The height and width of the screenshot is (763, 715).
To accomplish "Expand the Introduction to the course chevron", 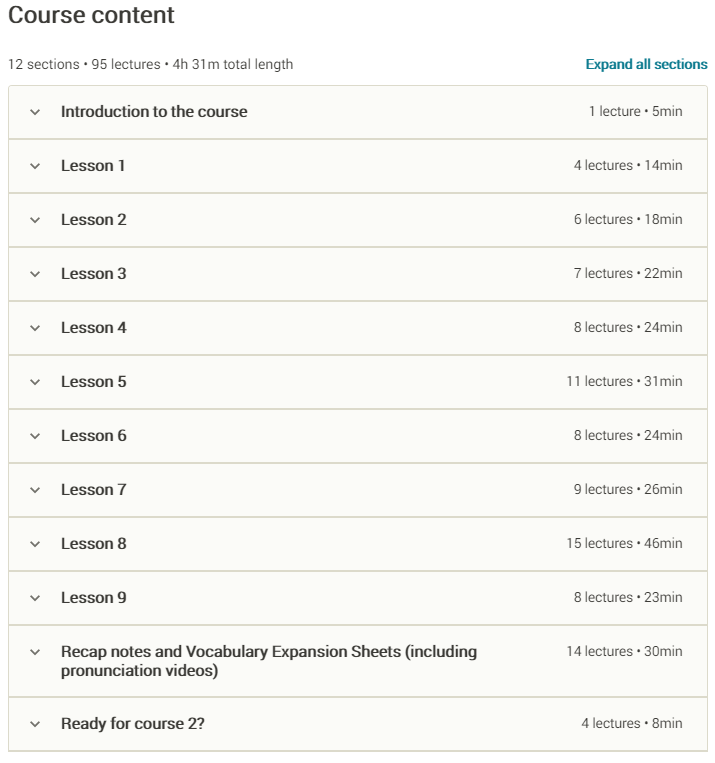I will point(35,112).
